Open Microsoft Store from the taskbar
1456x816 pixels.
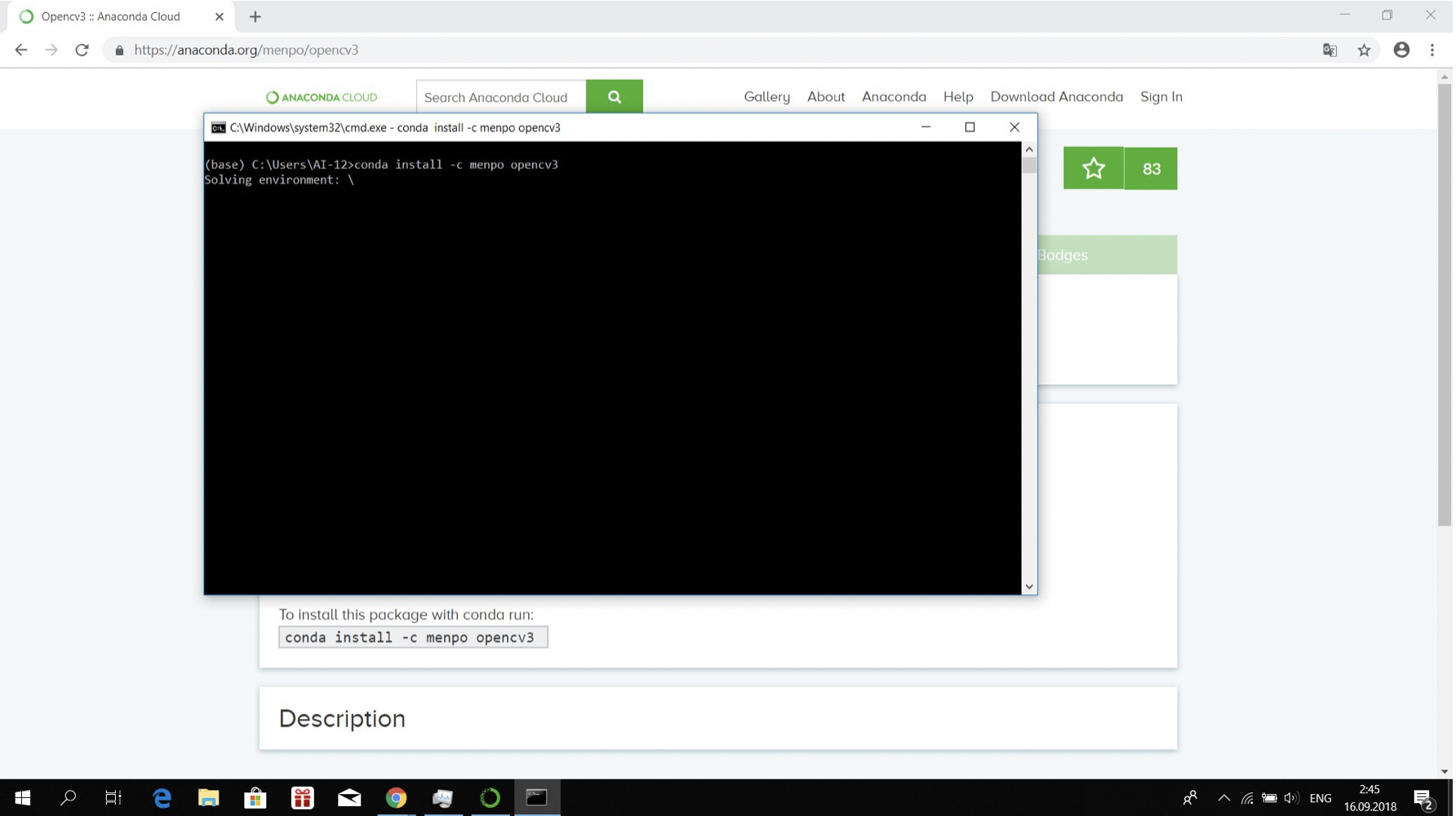tap(256, 799)
